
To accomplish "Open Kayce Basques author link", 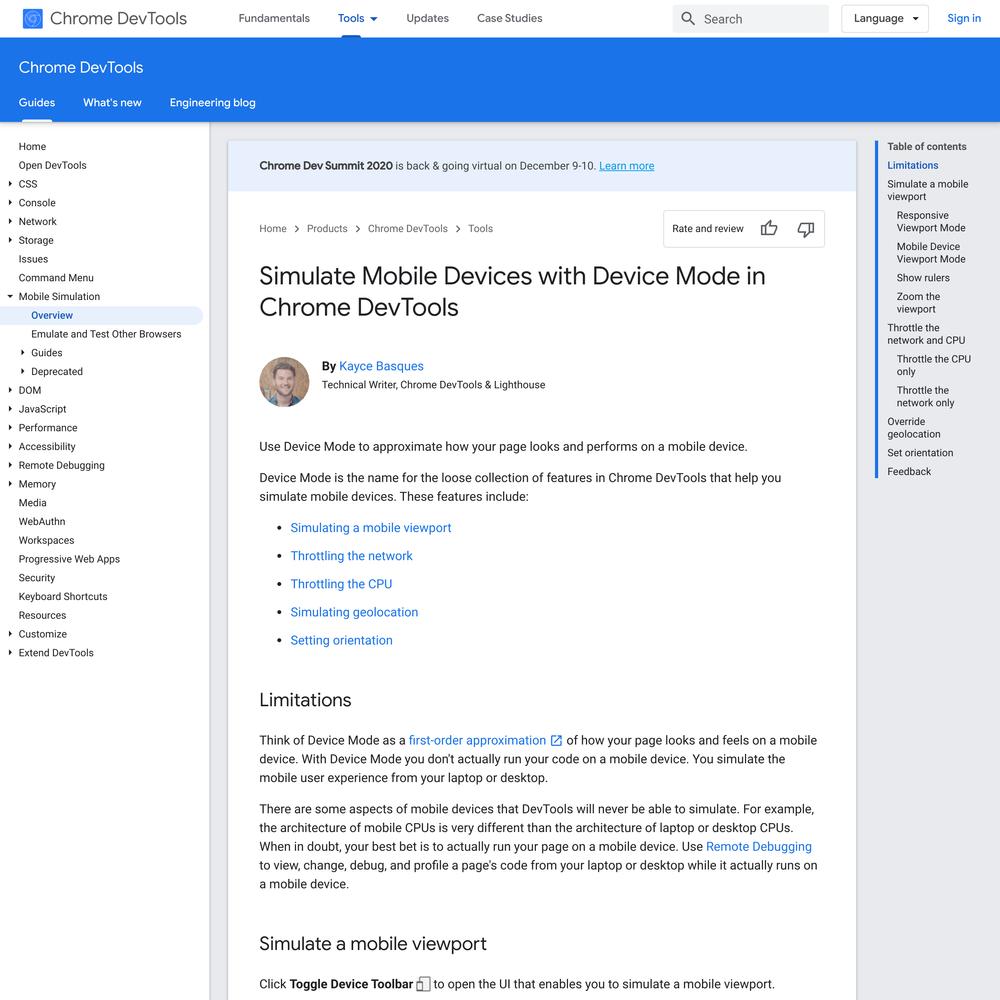I will (381, 366).
